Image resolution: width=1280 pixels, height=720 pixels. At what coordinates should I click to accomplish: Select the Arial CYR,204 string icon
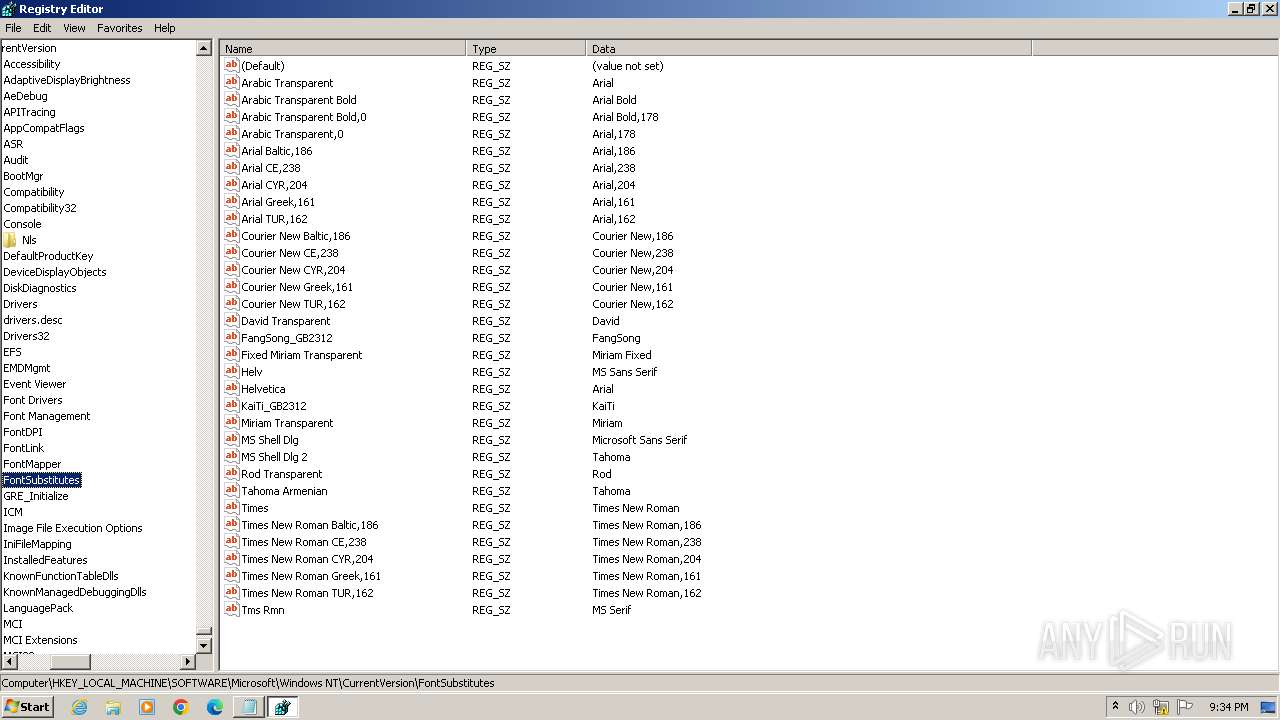tap(231, 185)
